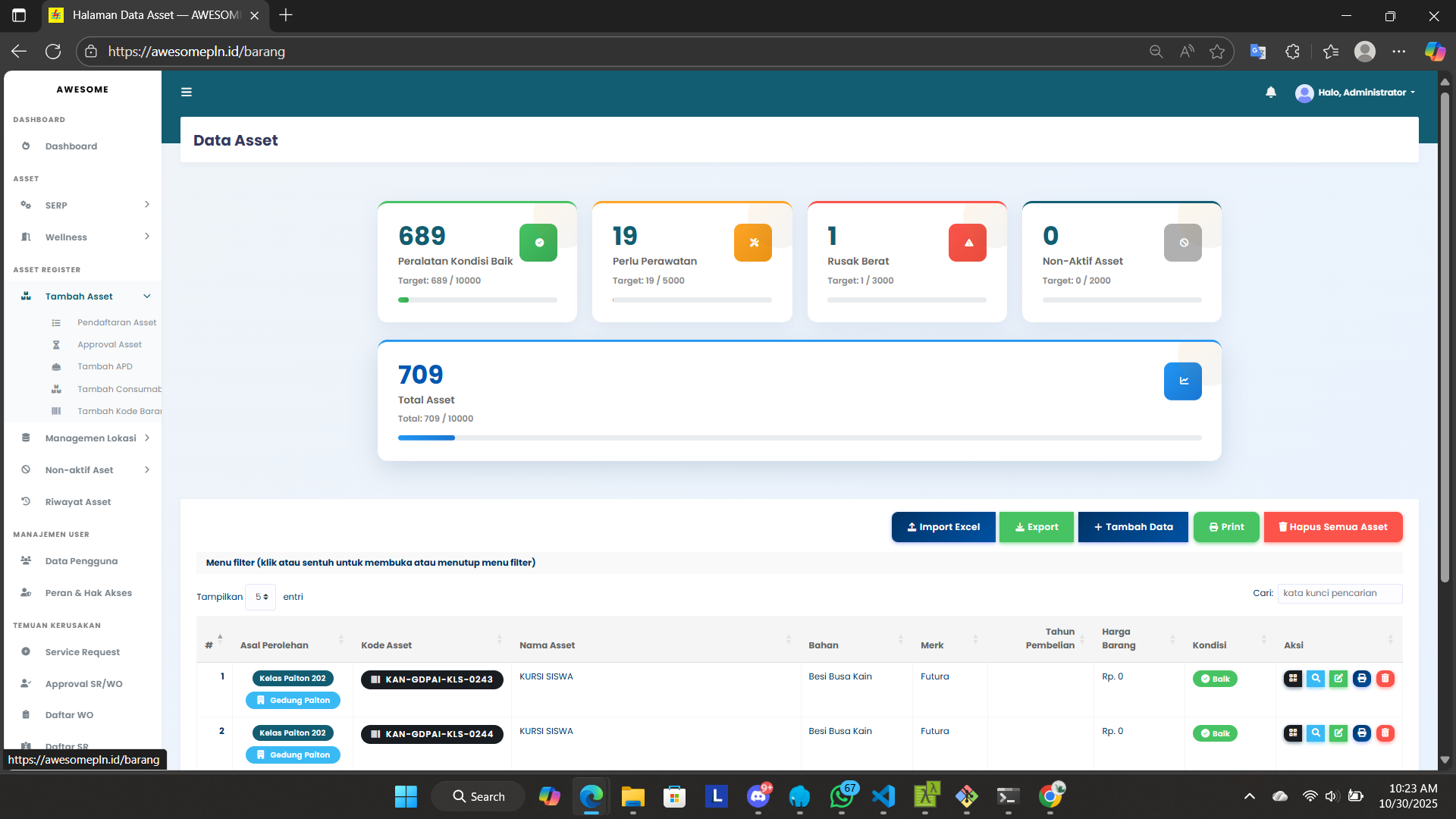
Task: Expand the Managemen Lokasi menu
Action: point(89,438)
